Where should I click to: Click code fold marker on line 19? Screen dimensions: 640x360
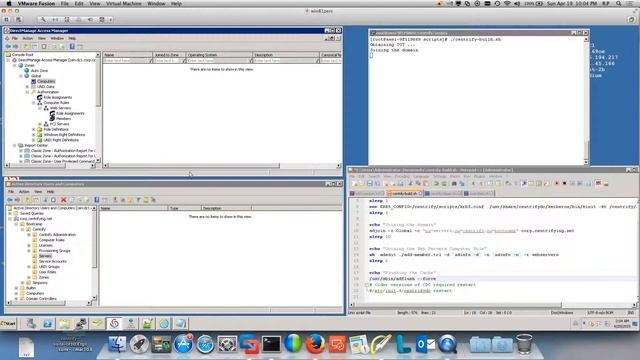click(x=366, y=285)
